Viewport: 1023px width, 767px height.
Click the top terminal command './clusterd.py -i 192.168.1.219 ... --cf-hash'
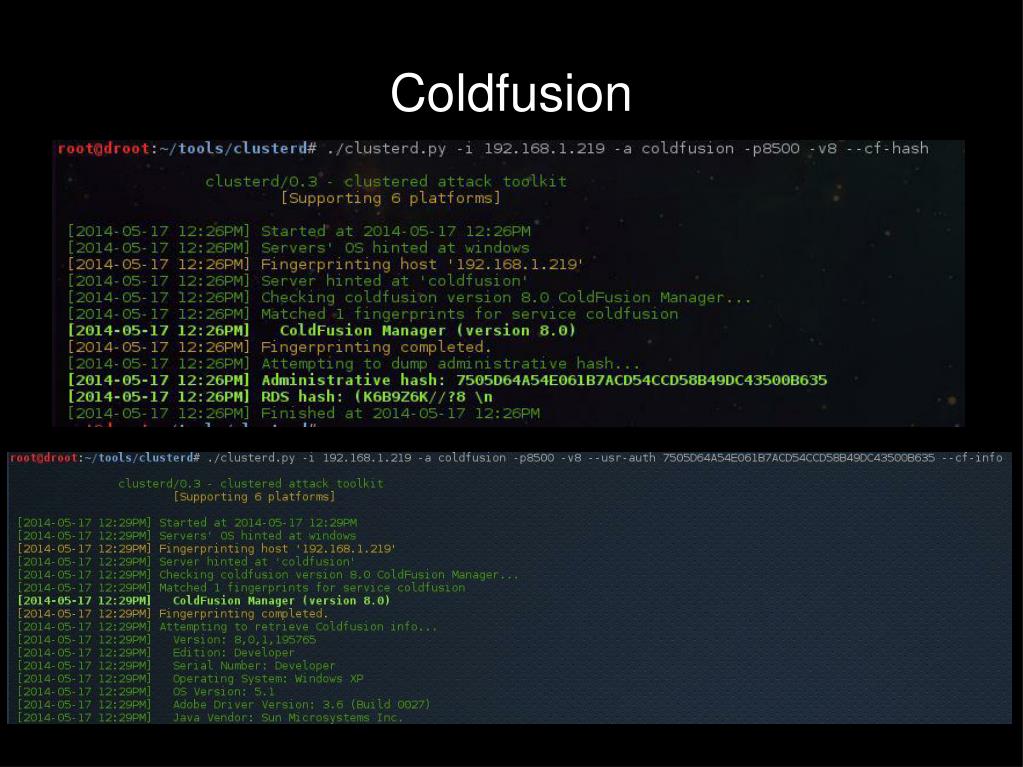[x=628, y=149]
